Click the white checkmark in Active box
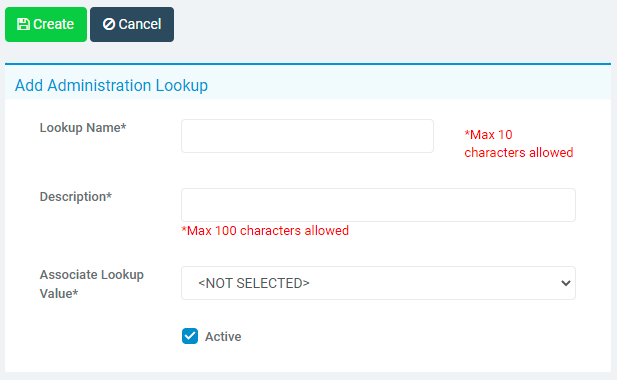This screenshot has width=617, height=380. [190, 336]
